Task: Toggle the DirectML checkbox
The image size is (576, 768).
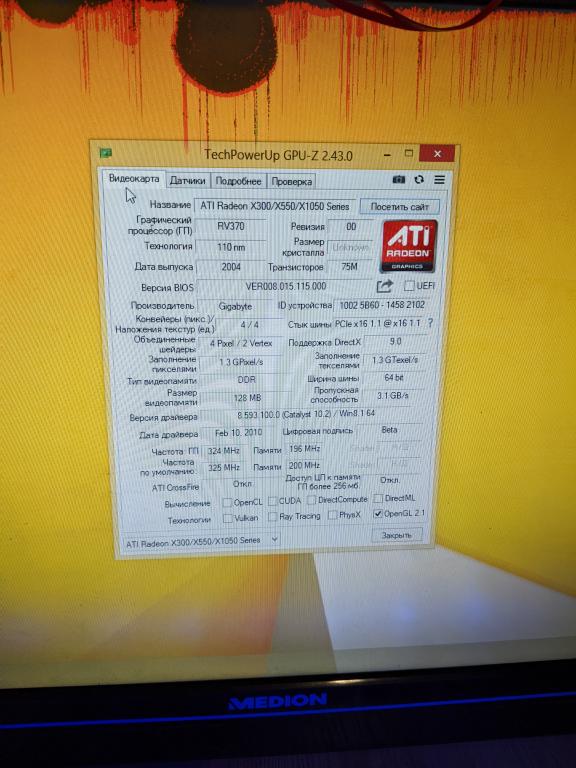Action: [378, 498]
